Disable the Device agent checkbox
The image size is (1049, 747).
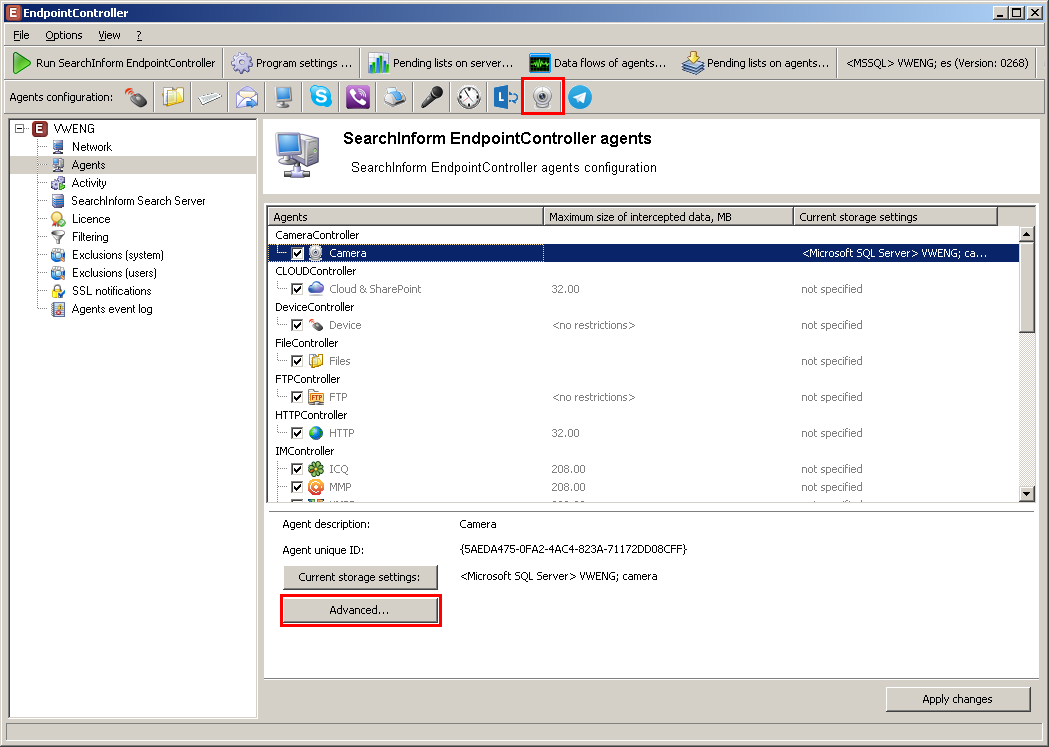297,326
